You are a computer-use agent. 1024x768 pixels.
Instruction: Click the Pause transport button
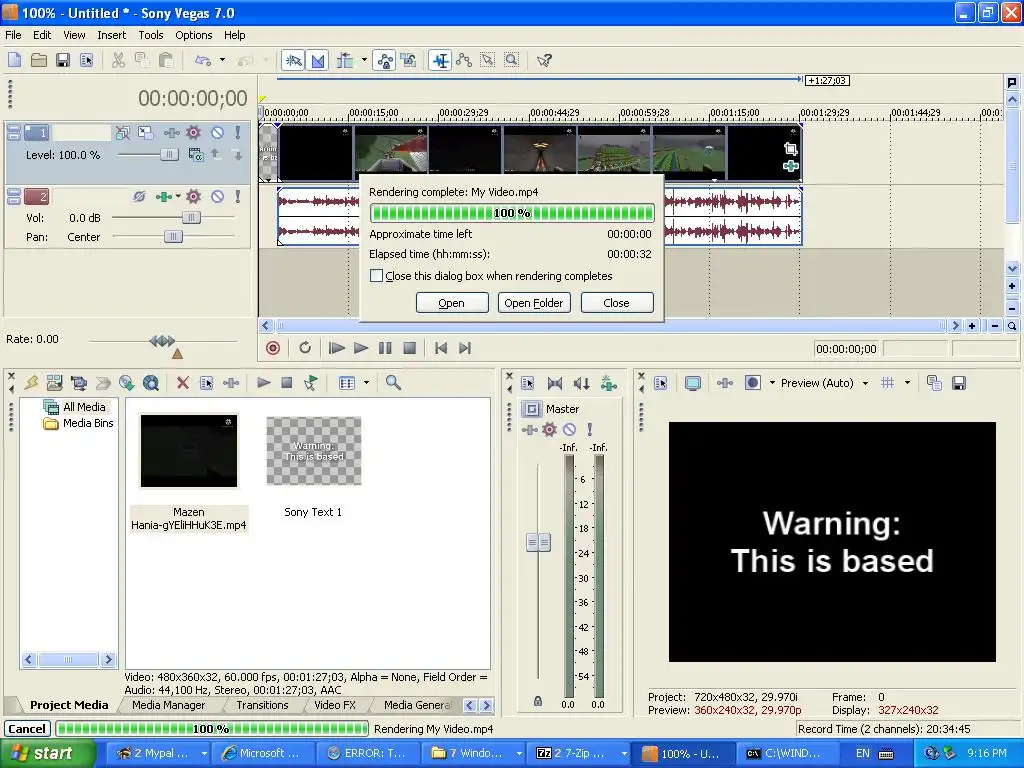(385, 348)
